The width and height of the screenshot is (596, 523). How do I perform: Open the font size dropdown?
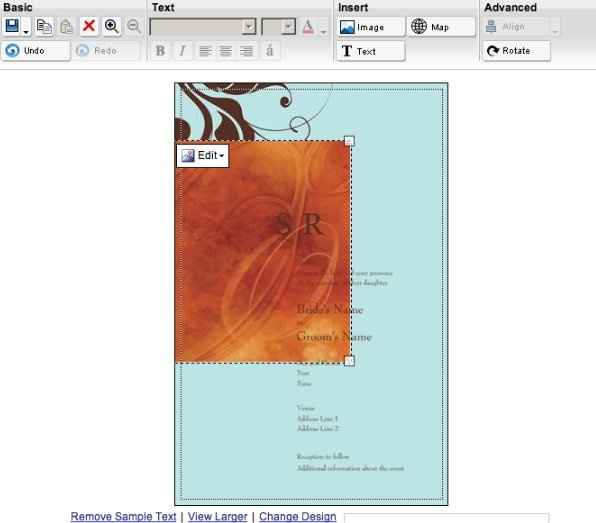(x=279, y=27)
